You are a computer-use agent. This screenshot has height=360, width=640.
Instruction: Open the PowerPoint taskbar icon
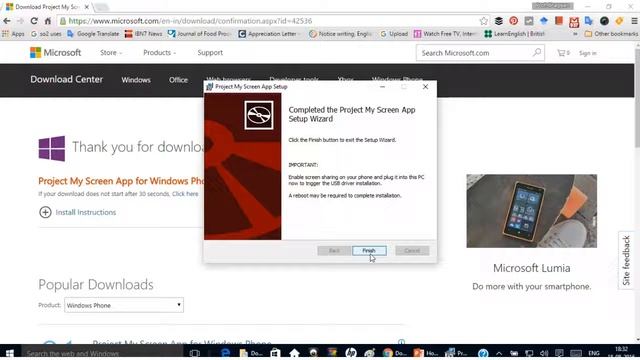(x=425, y=353)
